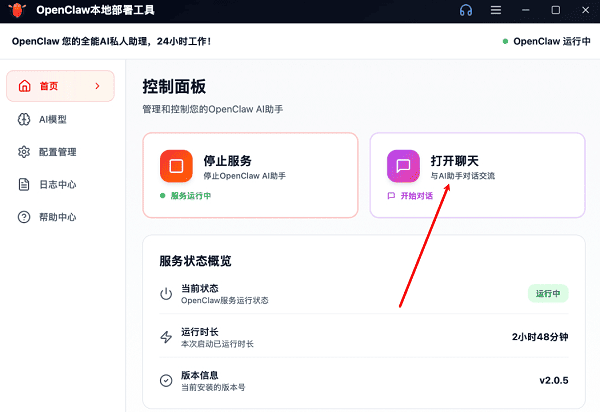Viewport: 600px width, 412px height.
Task: Open 帮助中心 help center
Action: coord(60,217)
